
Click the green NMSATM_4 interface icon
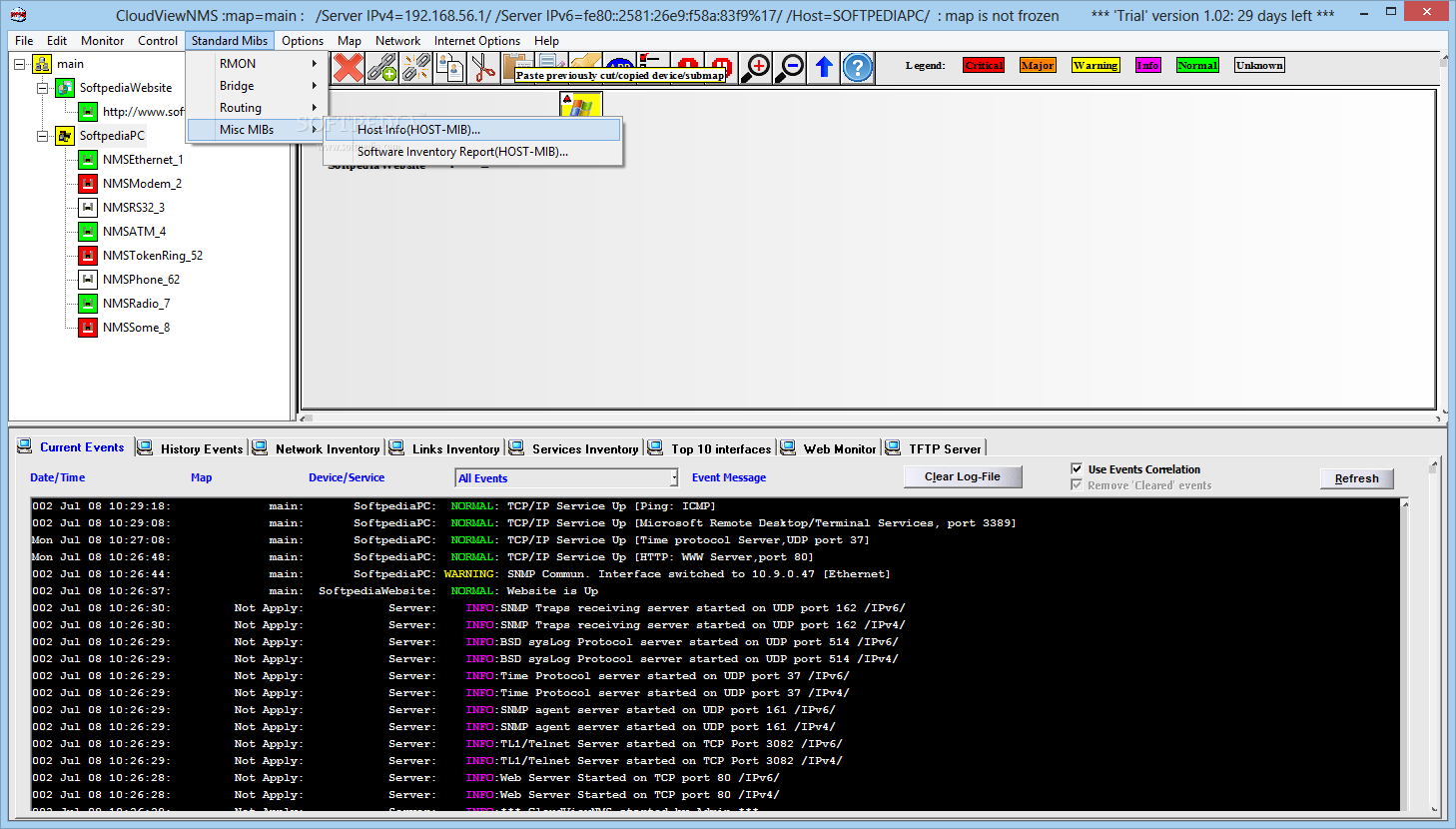pos(88,232)
